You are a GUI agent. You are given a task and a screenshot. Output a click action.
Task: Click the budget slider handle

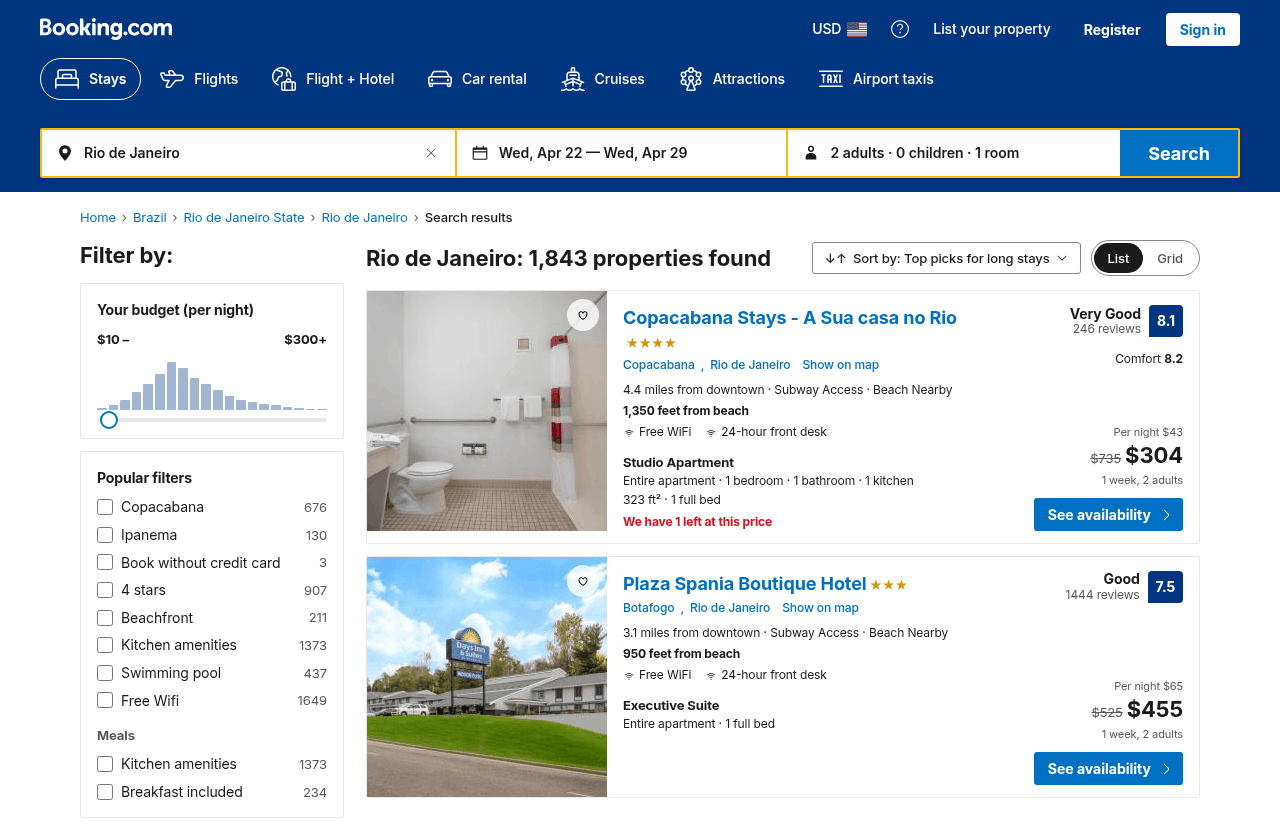(x=109, y=420)
